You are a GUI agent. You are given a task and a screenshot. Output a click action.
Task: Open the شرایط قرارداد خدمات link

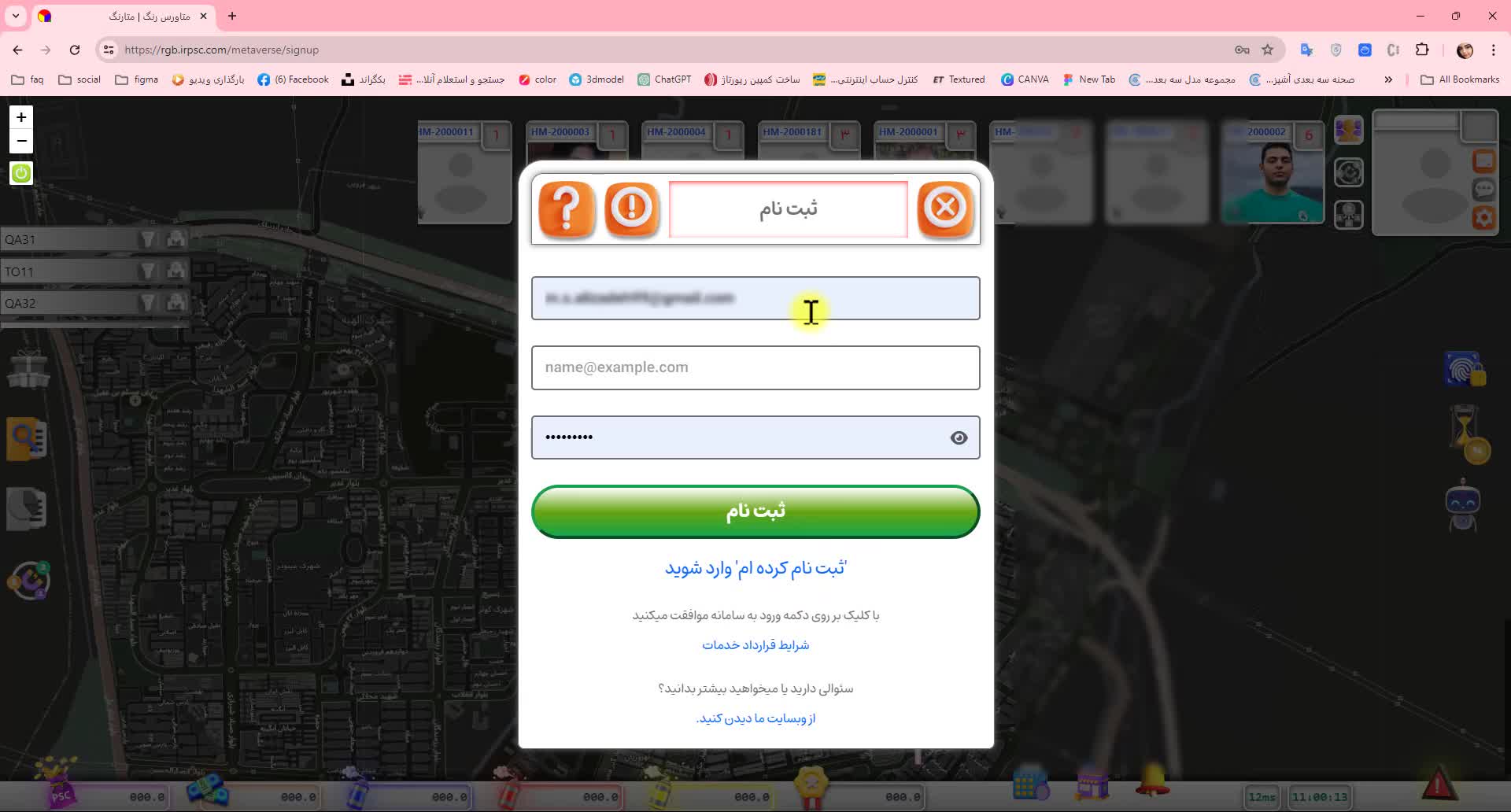(x=754, y=644)
